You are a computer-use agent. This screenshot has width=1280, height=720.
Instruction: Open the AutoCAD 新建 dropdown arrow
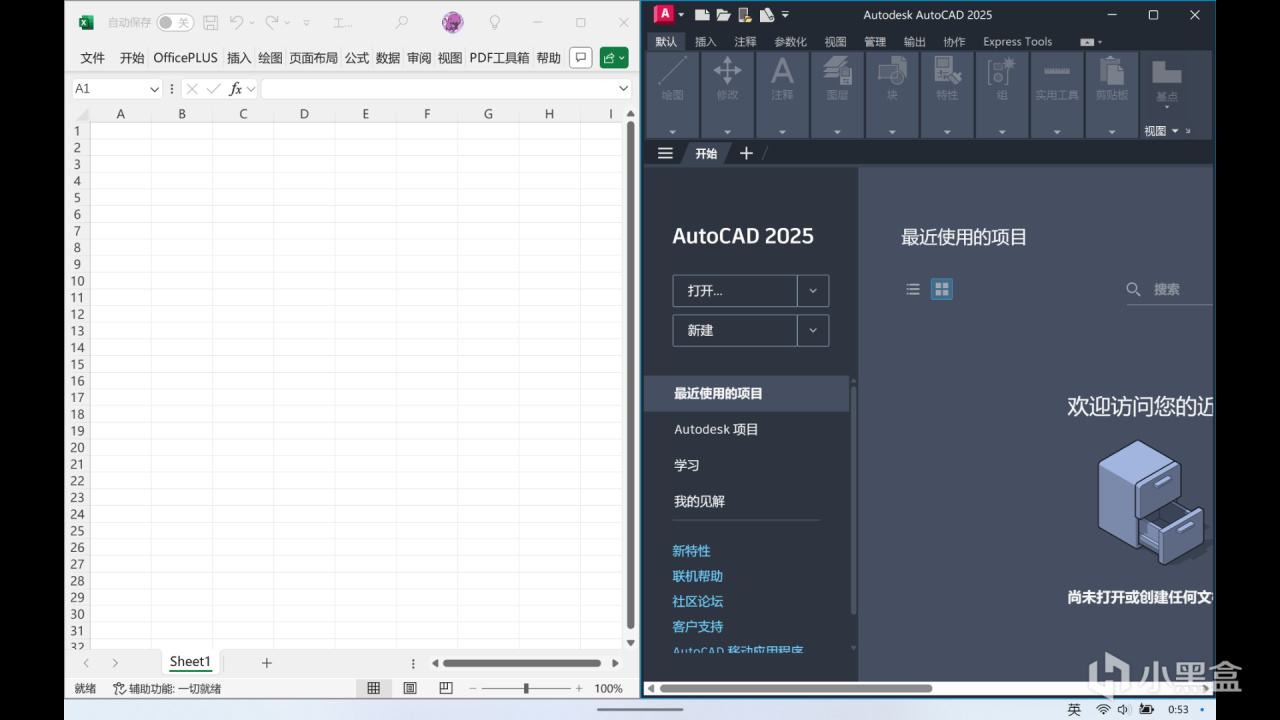(x=813, y=331)
